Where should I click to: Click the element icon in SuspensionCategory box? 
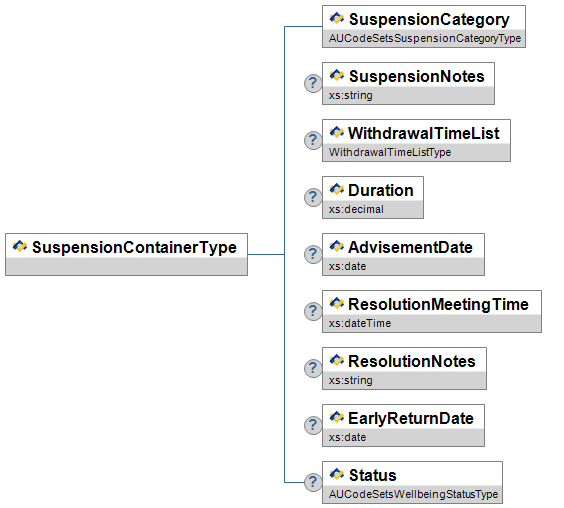[337, 18]
